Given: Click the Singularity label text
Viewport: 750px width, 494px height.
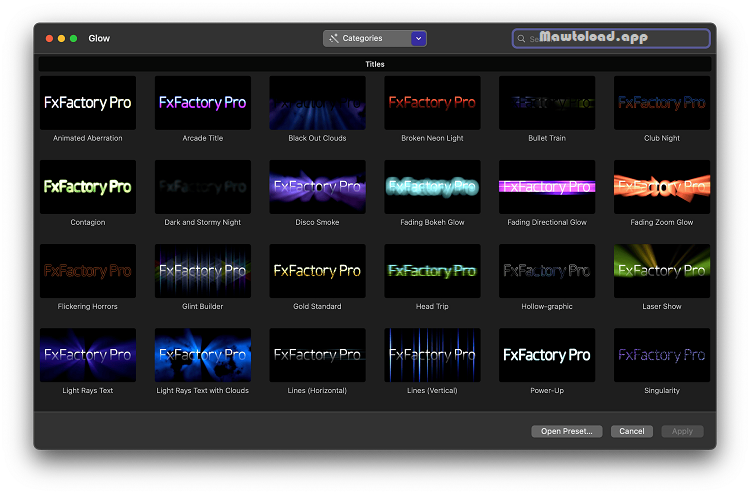Looking at the screenshot, I should pos(662,391).
